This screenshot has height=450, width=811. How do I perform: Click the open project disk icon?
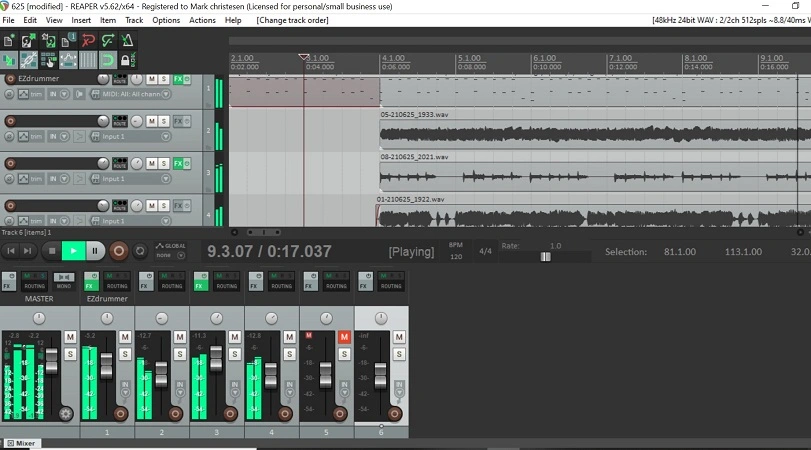(28, 40)
